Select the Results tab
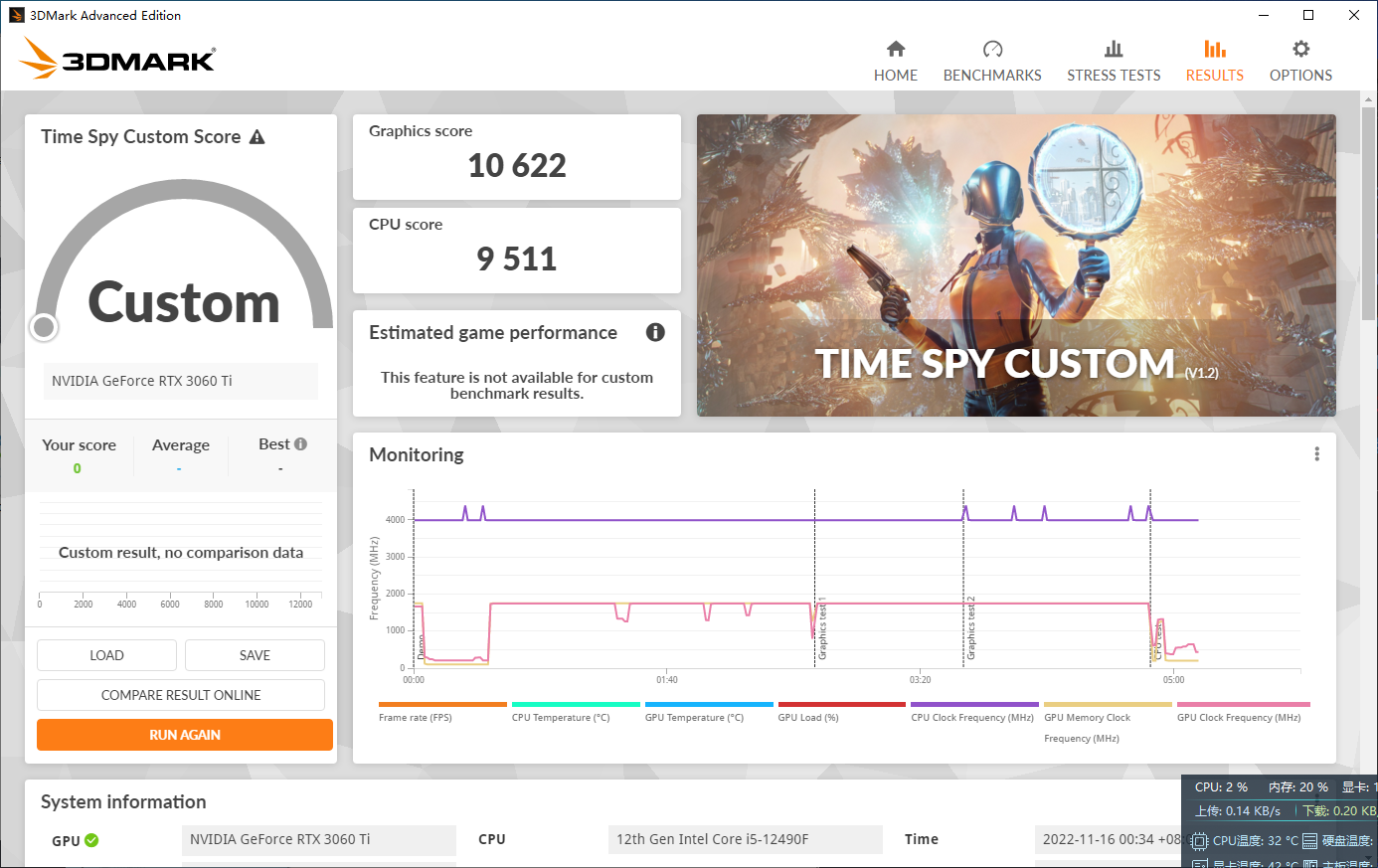 point(1214,62)
